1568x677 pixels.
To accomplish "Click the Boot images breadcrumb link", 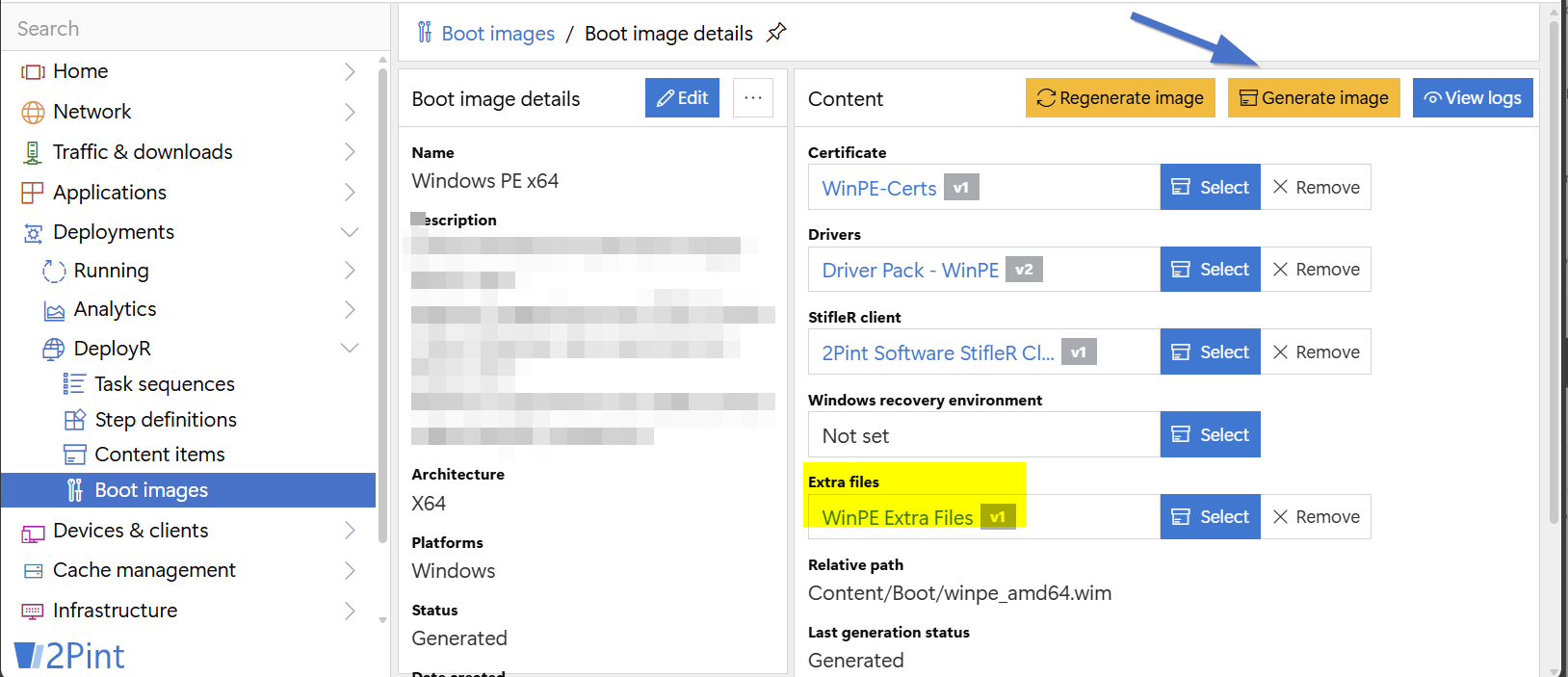I will 497,34.
